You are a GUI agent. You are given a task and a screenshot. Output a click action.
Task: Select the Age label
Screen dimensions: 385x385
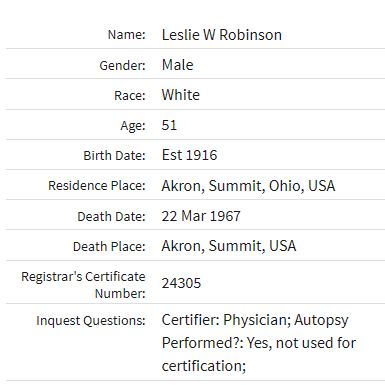(x=133, y=126)
